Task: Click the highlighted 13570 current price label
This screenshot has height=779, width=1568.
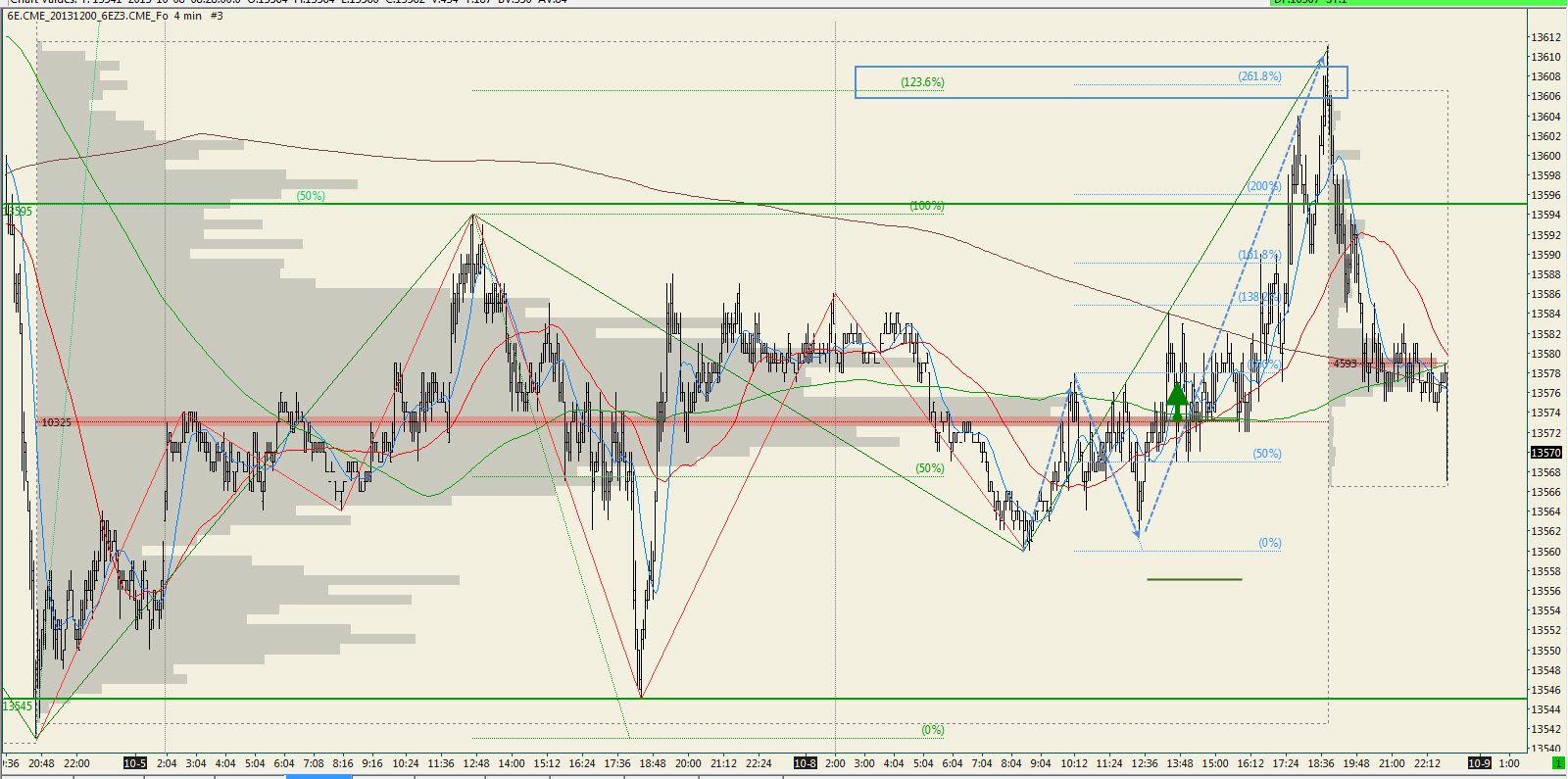Action: [x=1546, y=453]
